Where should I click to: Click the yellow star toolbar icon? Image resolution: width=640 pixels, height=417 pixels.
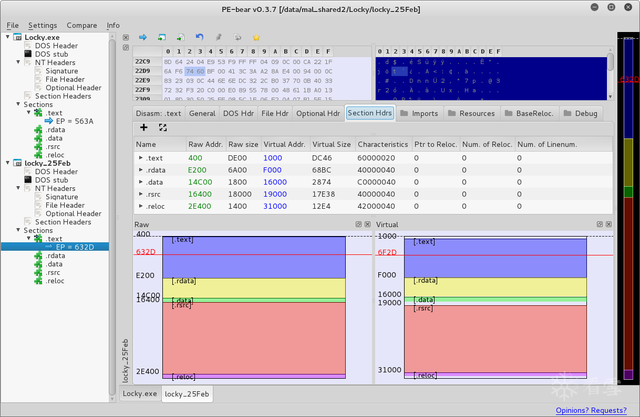(255, 37)
